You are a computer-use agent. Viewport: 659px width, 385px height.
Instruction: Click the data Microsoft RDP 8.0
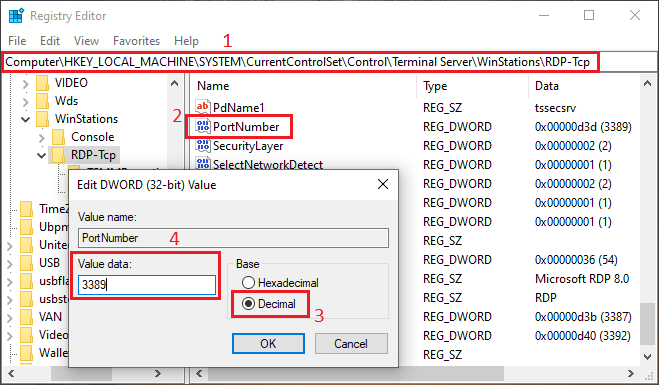pyautogui.click(x=582, y=279)
